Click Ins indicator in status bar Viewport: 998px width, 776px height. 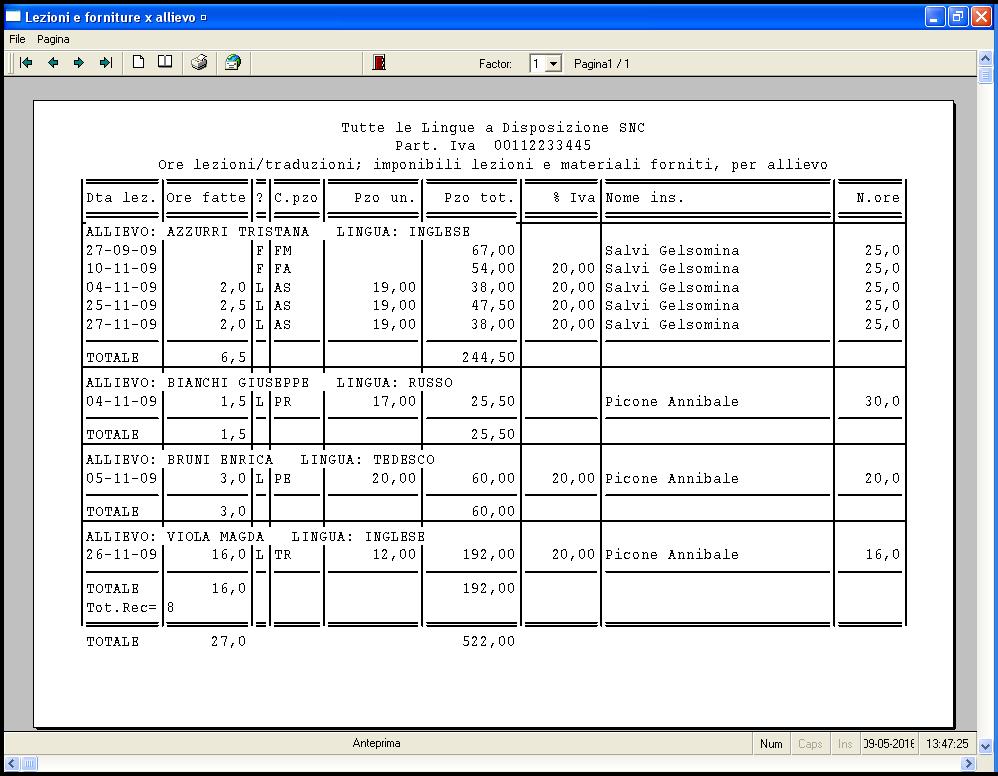pos(845,744)
